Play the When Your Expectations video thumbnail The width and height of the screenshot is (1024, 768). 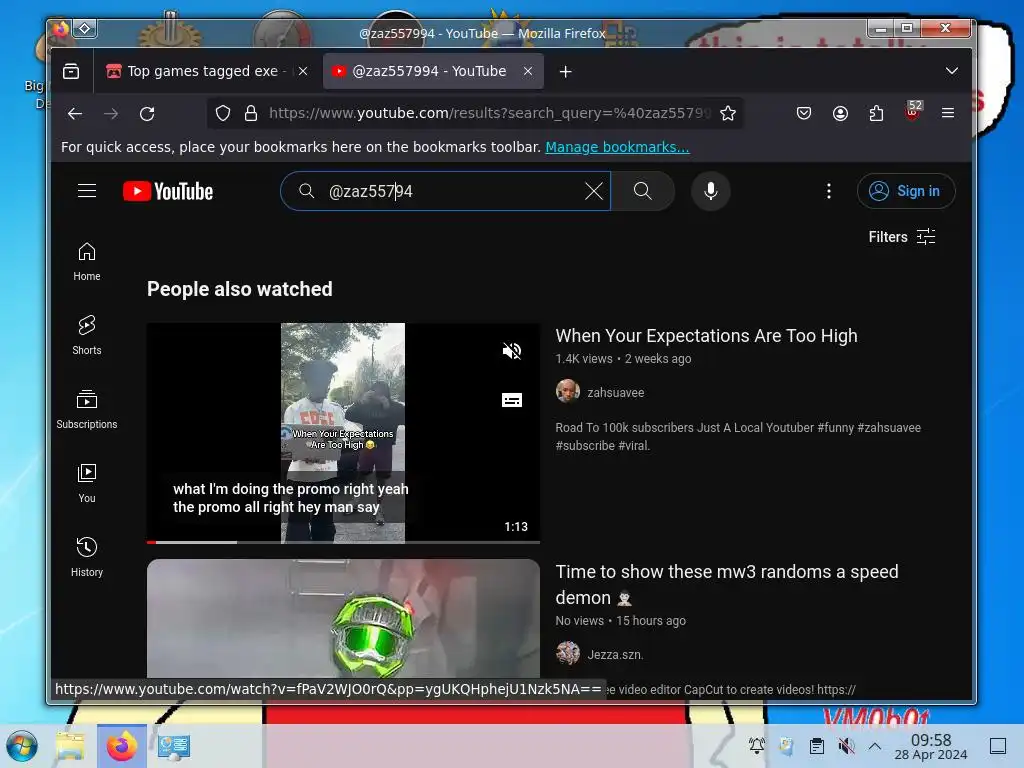[344, 433]
